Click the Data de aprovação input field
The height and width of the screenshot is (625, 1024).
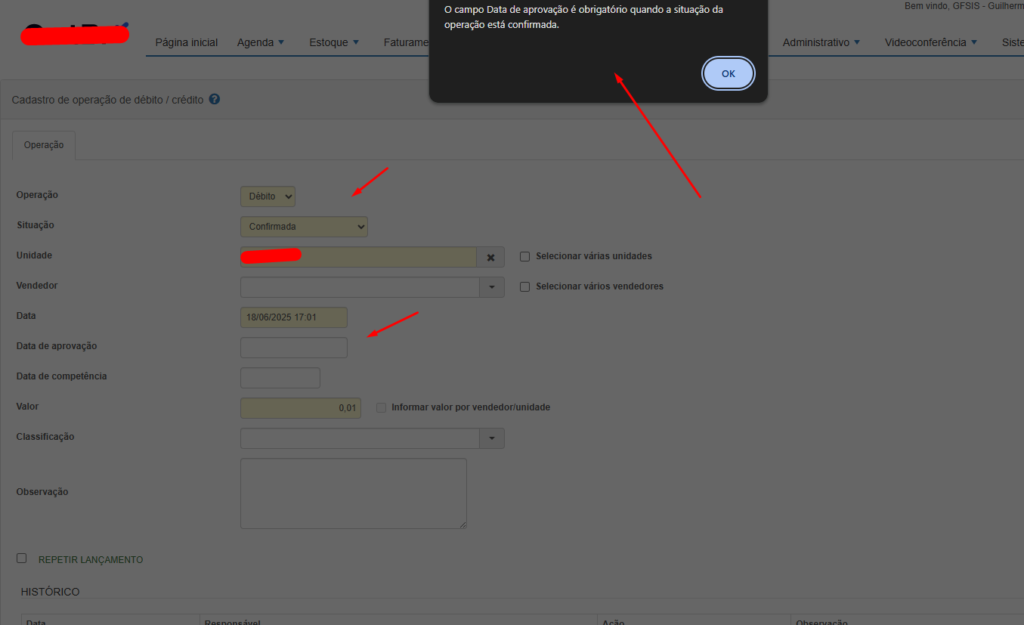[293, 348]
